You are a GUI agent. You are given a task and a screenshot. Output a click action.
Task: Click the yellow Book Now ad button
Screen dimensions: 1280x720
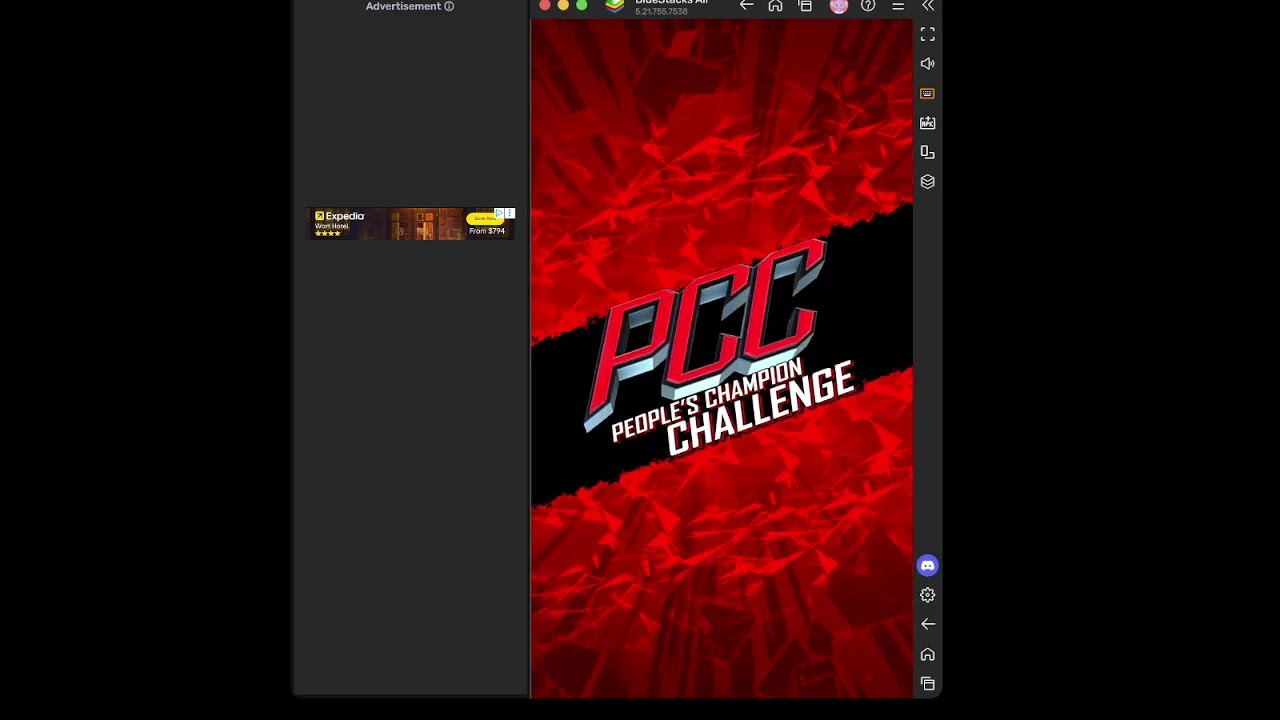tap(485, 218)
